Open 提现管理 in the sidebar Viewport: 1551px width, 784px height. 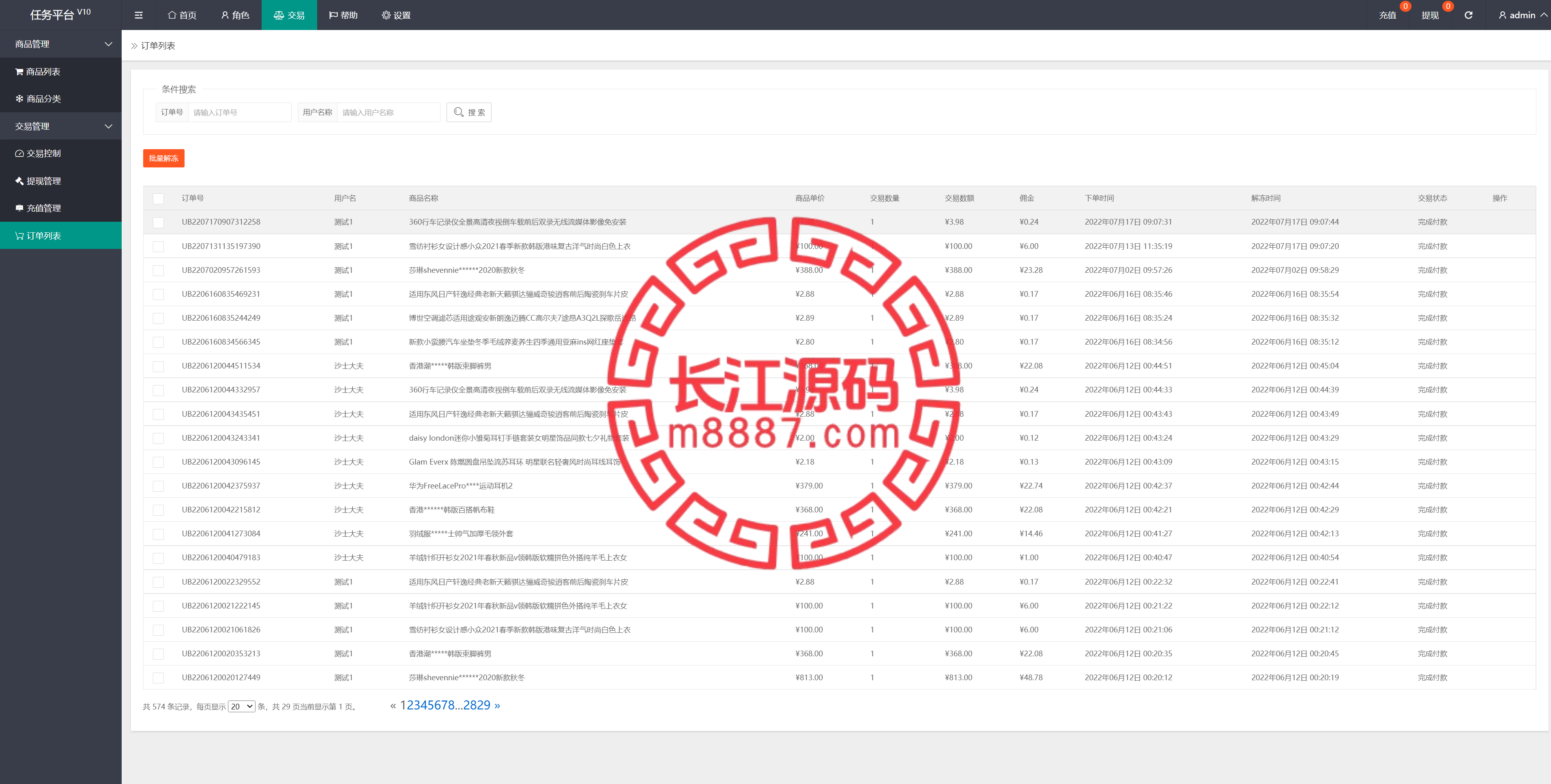point(61,181)
